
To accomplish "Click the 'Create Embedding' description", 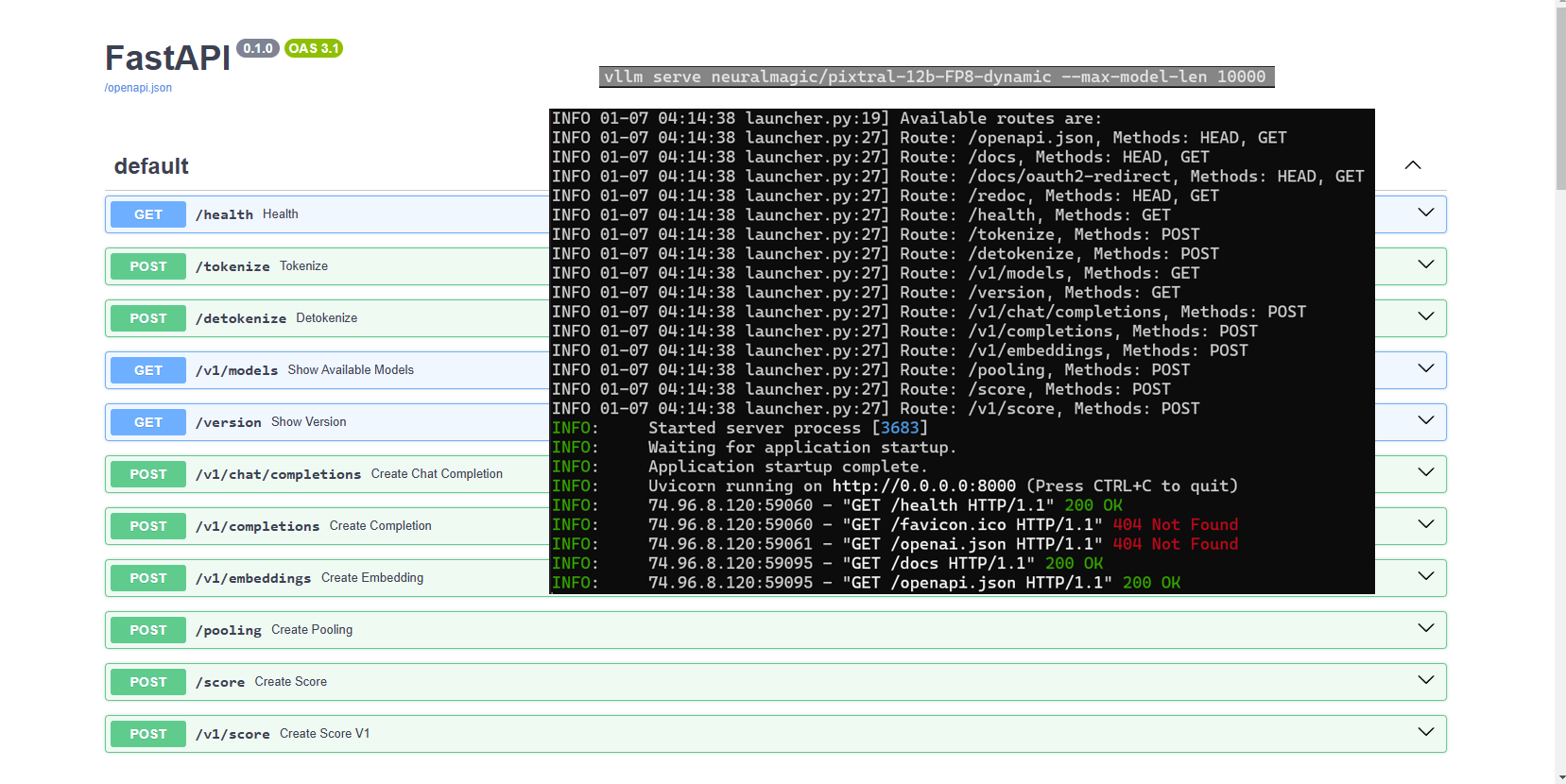I will 372,577.
